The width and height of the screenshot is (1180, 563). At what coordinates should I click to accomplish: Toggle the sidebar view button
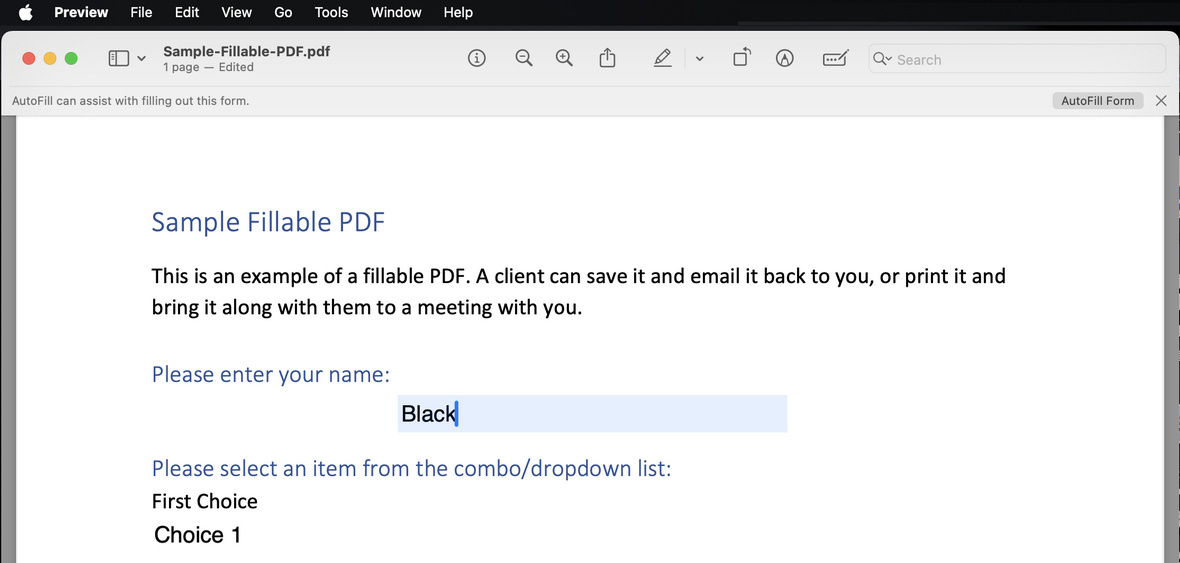(x=118, y=59)
